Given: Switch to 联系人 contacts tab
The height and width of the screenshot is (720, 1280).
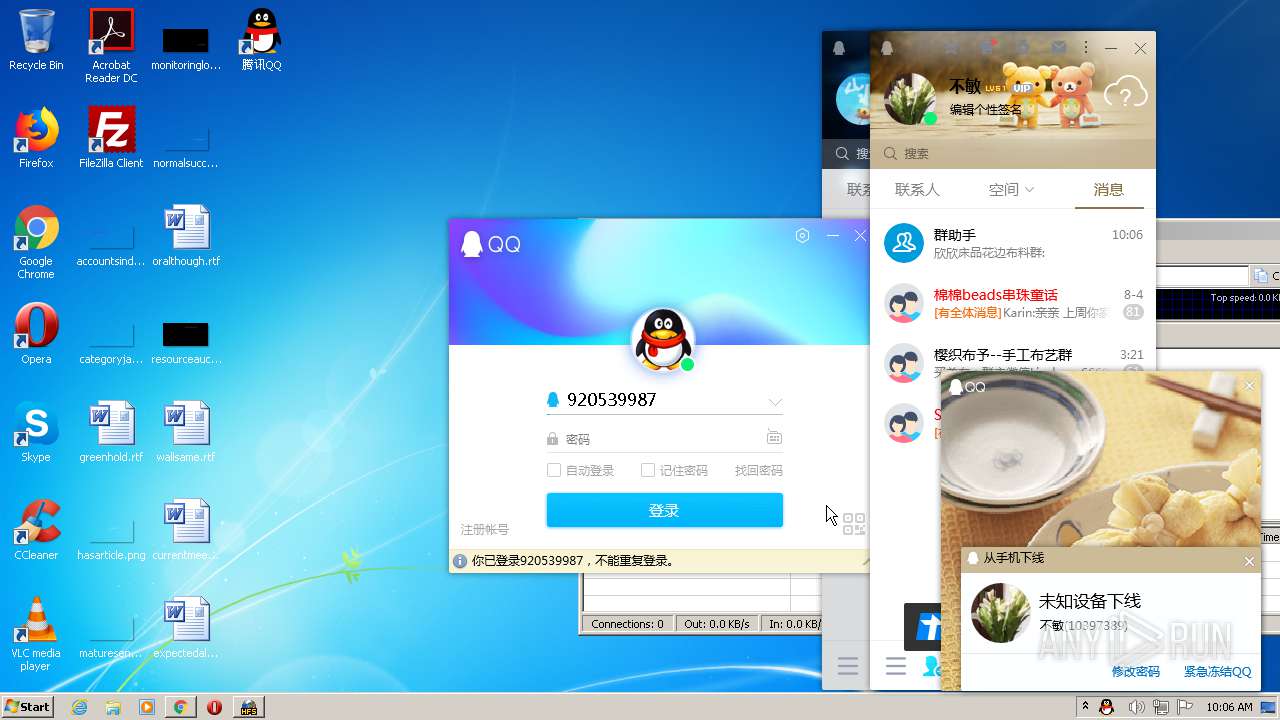Looking at the screenshot, I should tap(917, 189).
